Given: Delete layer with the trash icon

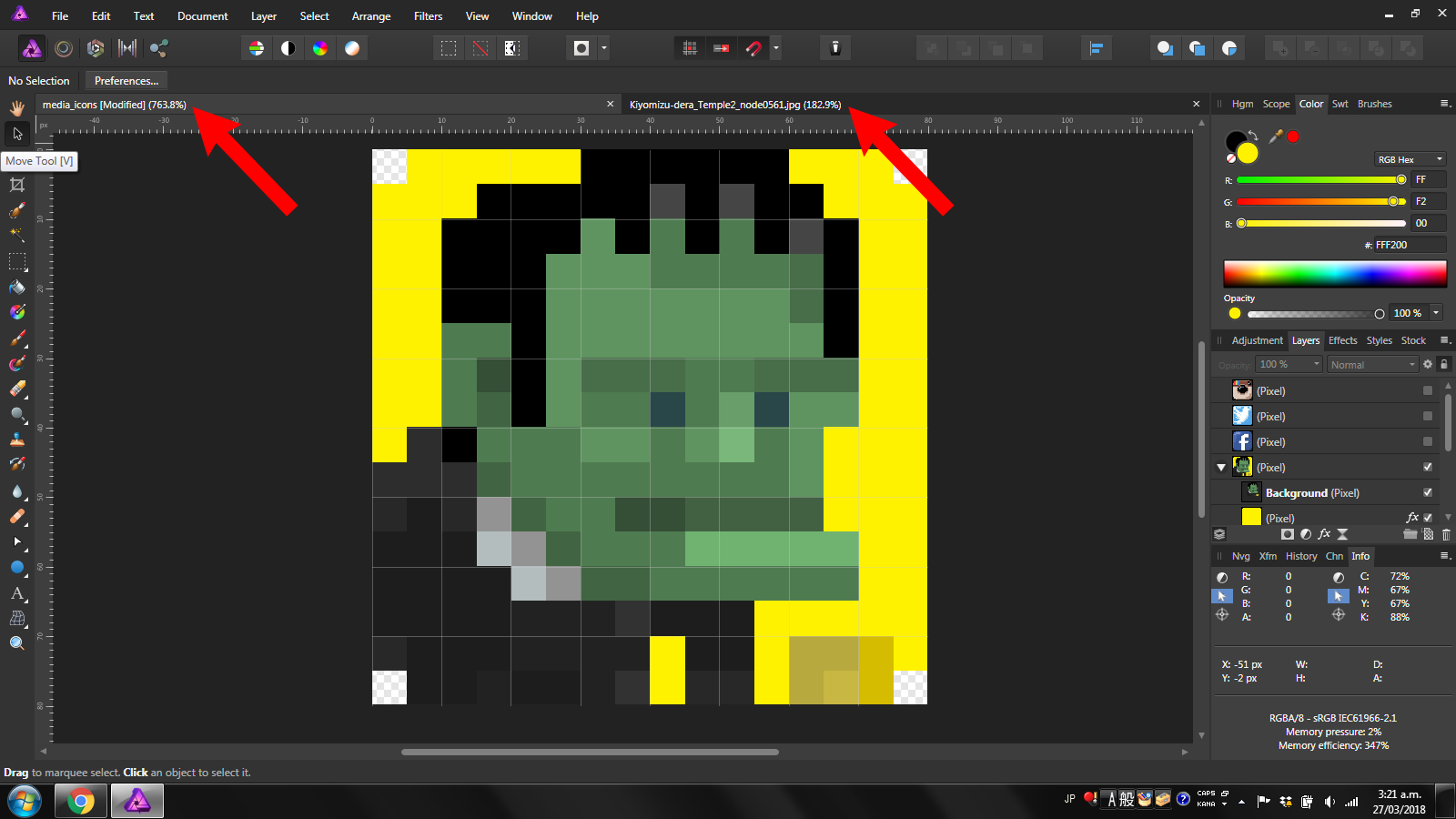Looking at the screenshot, I should click(1446, 534).
